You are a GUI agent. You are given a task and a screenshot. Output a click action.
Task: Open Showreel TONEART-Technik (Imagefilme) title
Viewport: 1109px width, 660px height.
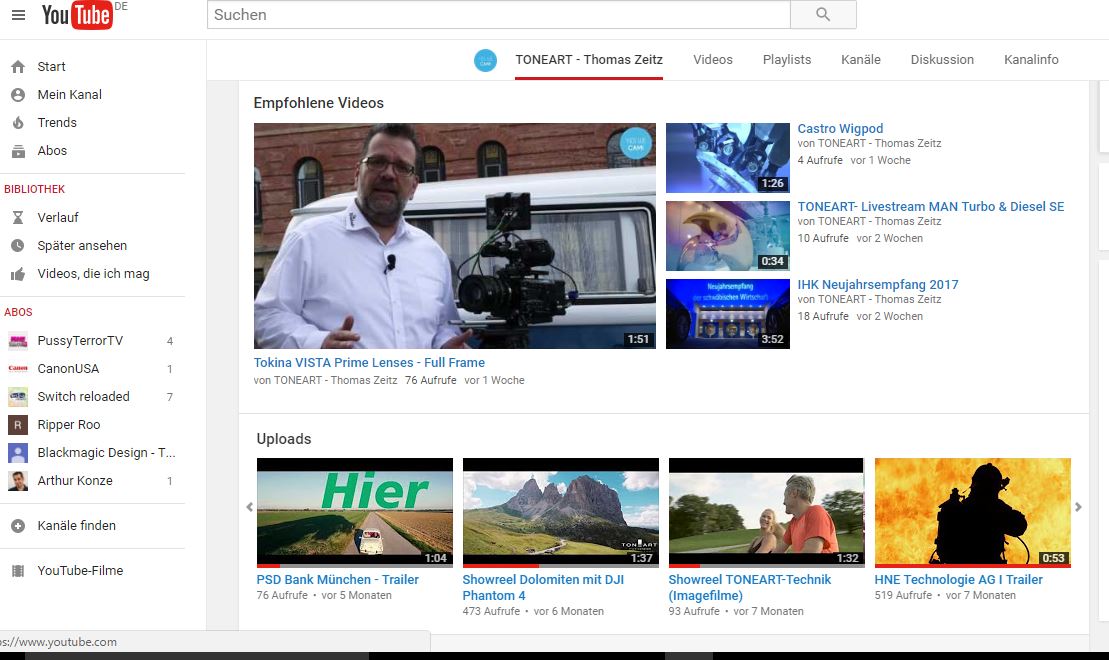coord(750,587)
